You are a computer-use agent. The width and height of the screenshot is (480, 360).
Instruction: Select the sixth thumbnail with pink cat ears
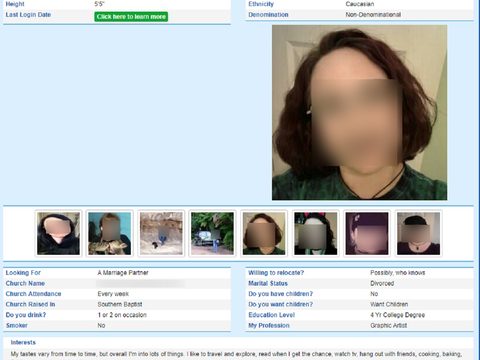coord(315,233)
